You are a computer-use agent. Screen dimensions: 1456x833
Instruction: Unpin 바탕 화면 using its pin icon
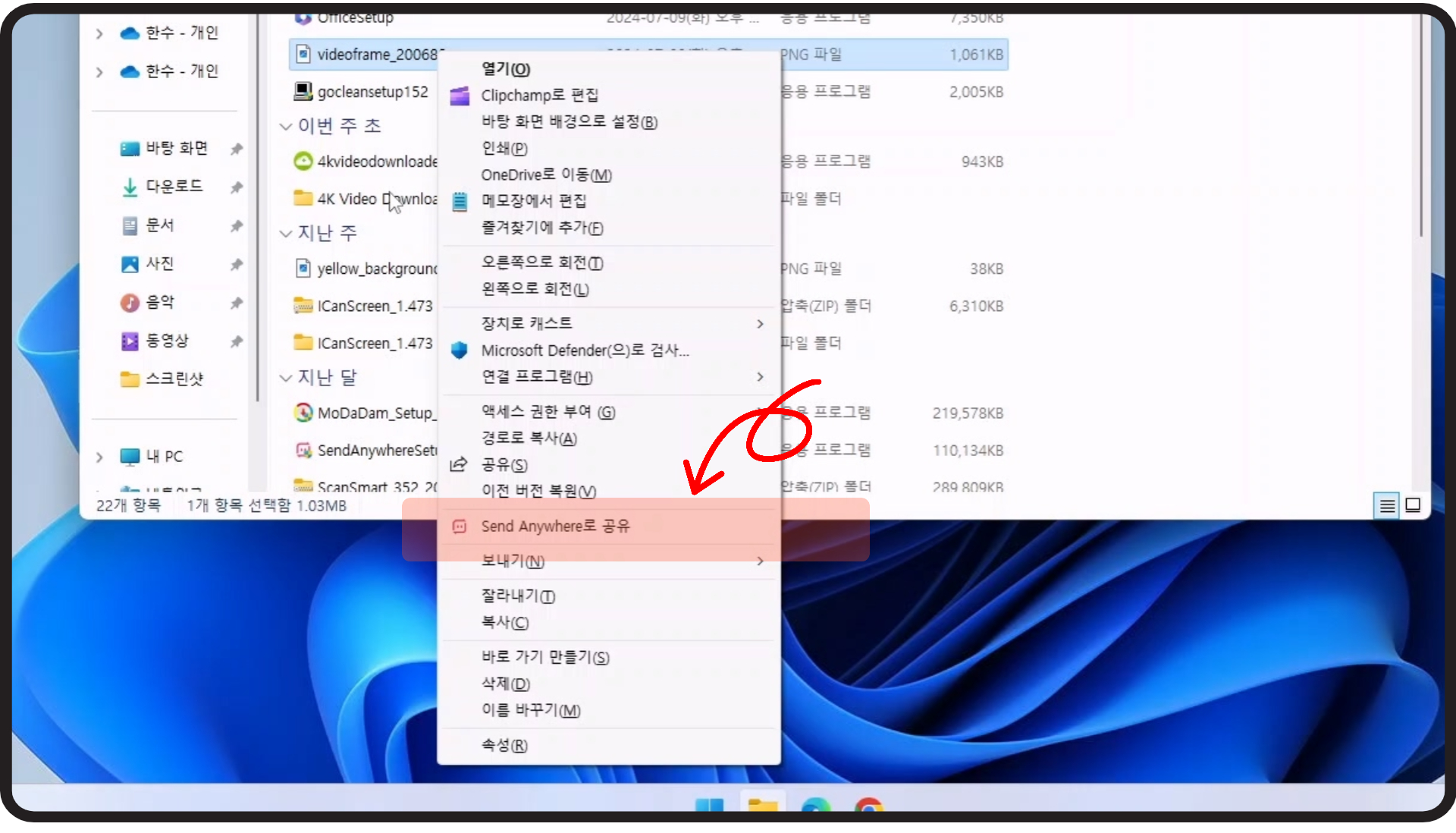click(x=237, y=149)
